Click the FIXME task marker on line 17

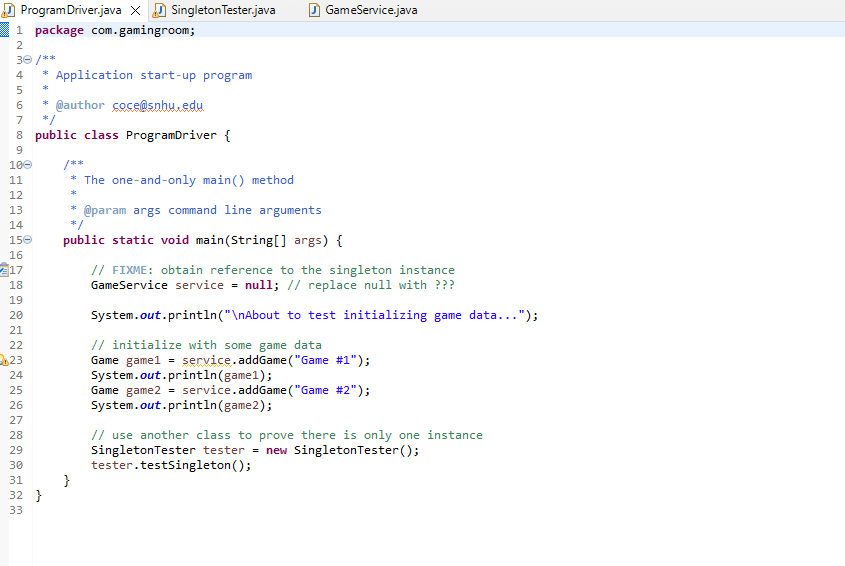coord(4,269)
